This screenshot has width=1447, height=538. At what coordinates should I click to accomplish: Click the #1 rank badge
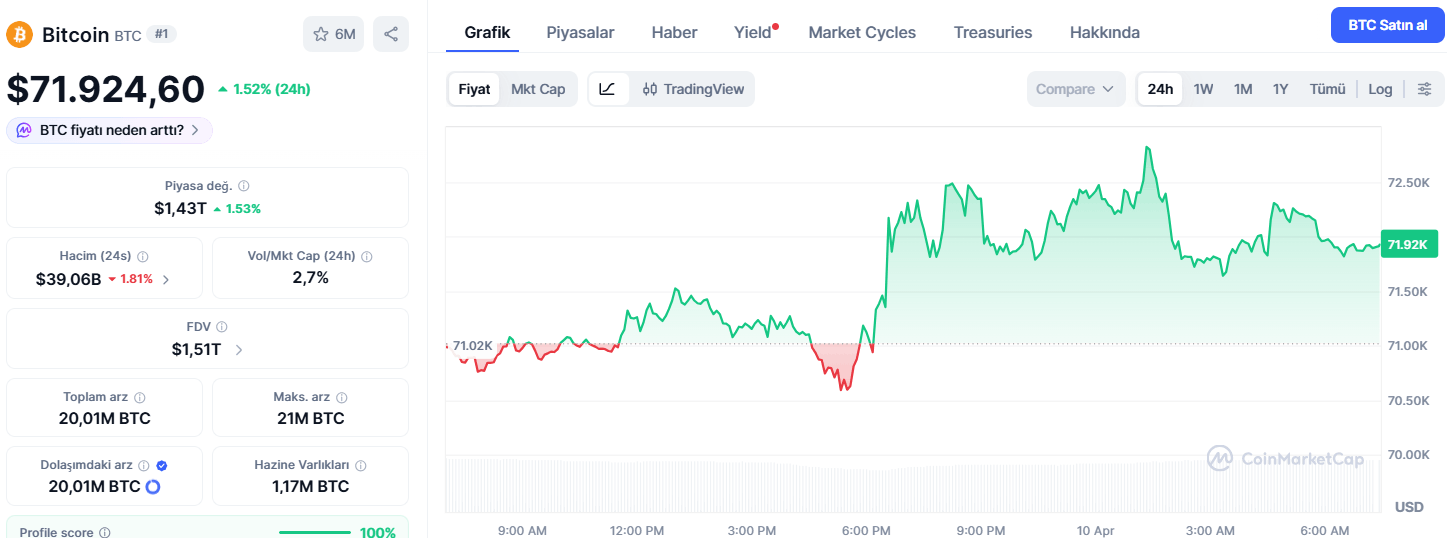(162, 34)
